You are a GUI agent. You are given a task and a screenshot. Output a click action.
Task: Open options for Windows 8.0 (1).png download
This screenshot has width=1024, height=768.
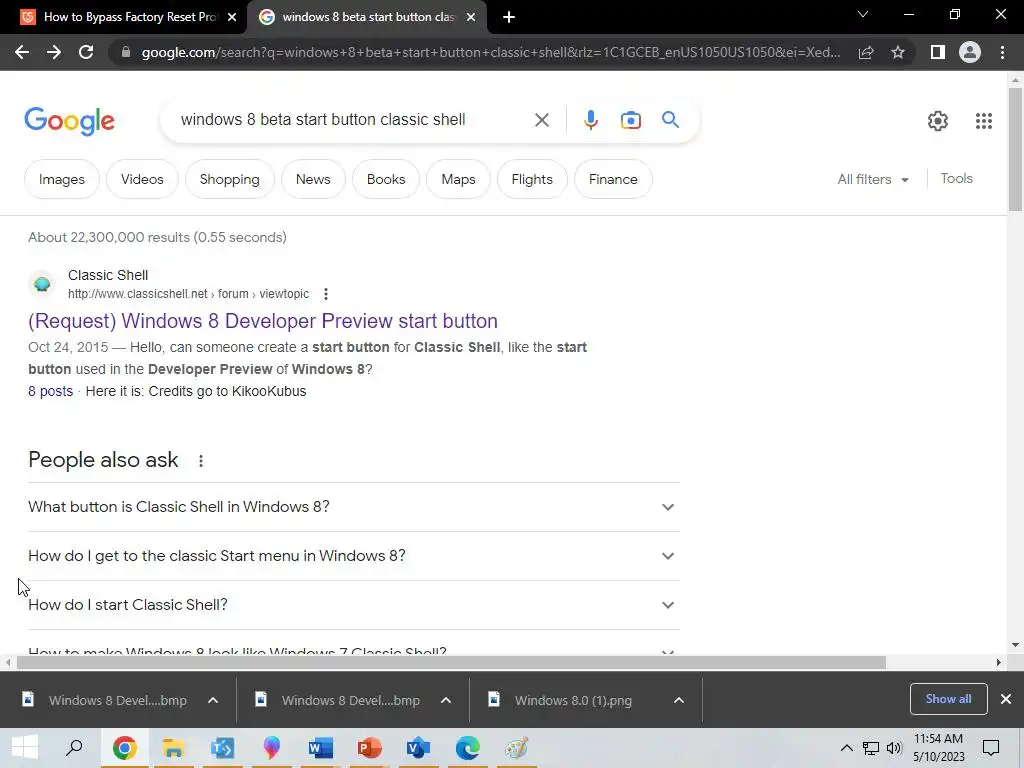point(679,700)
